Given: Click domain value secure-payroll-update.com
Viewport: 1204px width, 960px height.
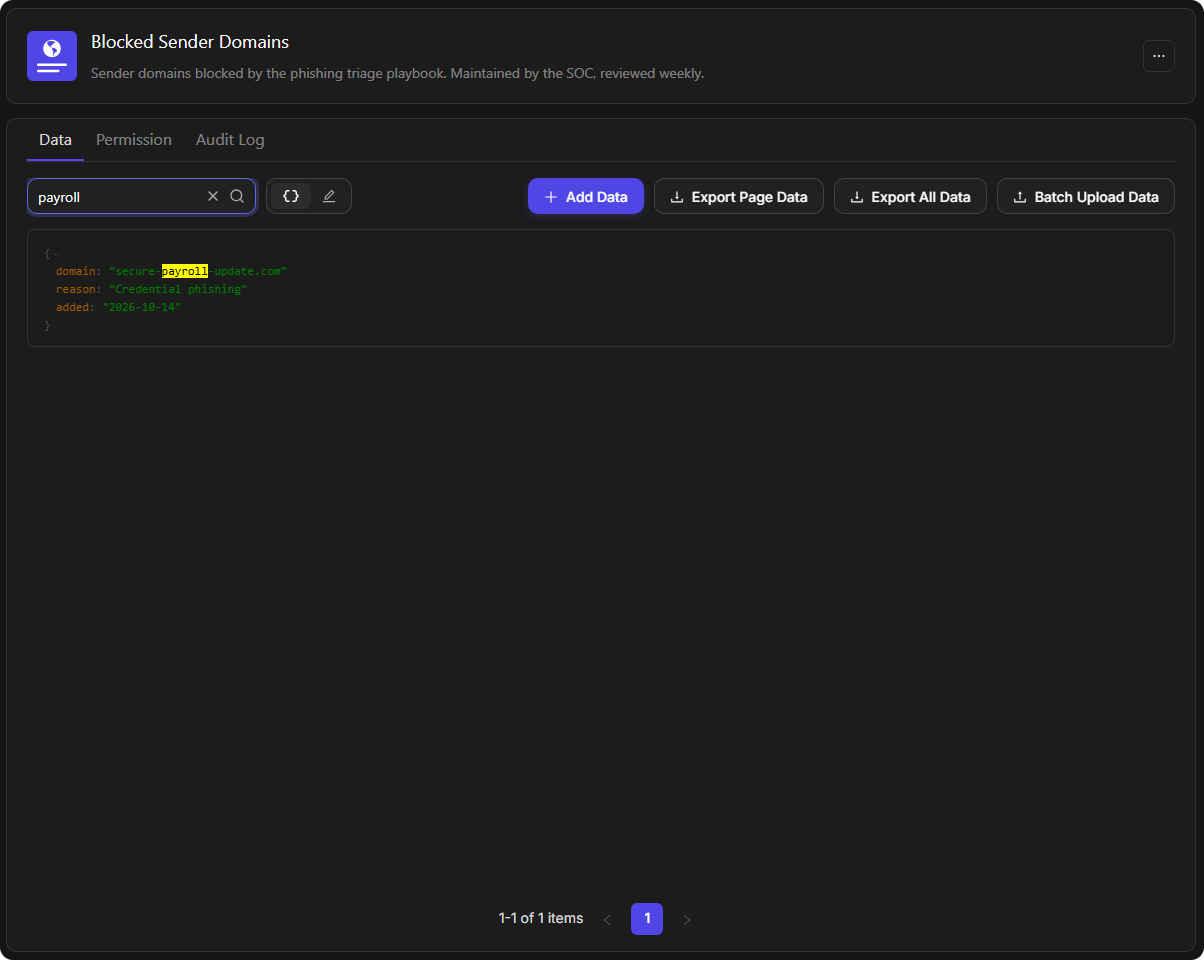Looking at the screenshot, I should tap(198, 271).
